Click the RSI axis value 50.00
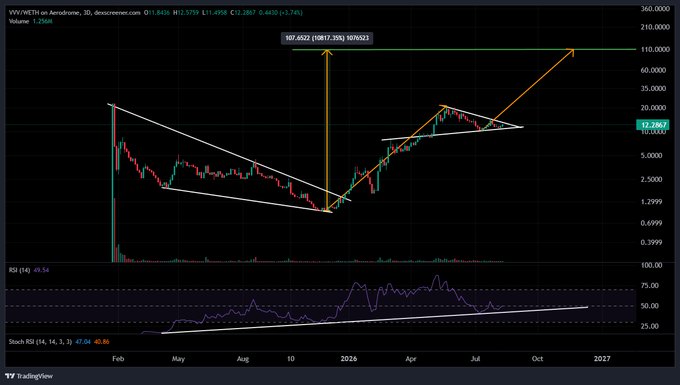Viewport: 680px width, 385px height. click(650, 306)
